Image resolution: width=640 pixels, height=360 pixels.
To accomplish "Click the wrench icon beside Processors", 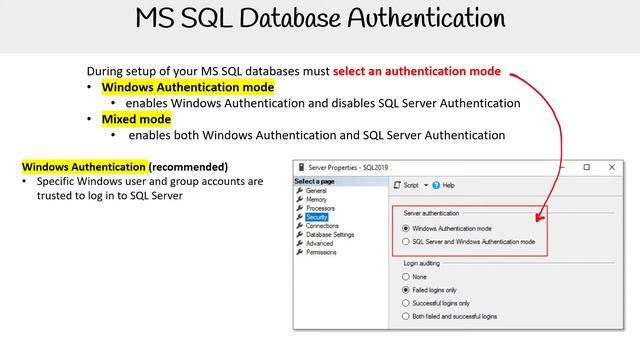I will click(x=300, y=208).
